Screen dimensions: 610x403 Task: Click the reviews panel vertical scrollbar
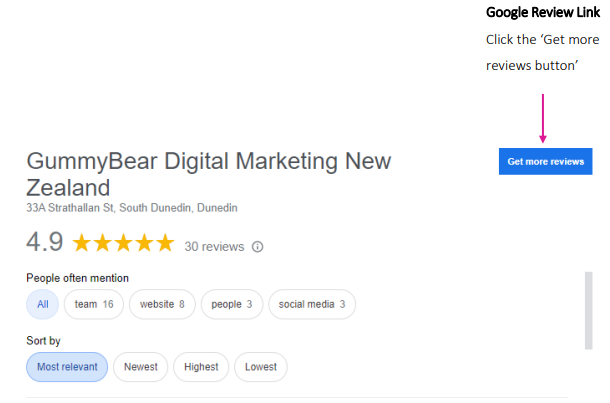pos(589,311)
